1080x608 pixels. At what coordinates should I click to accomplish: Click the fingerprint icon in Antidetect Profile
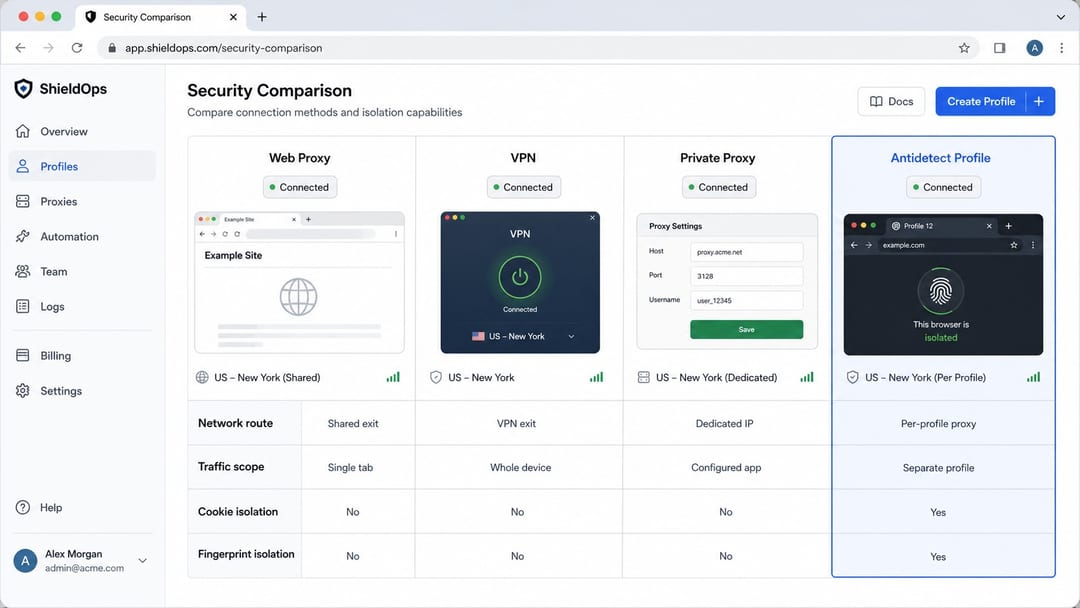(941, 291)
